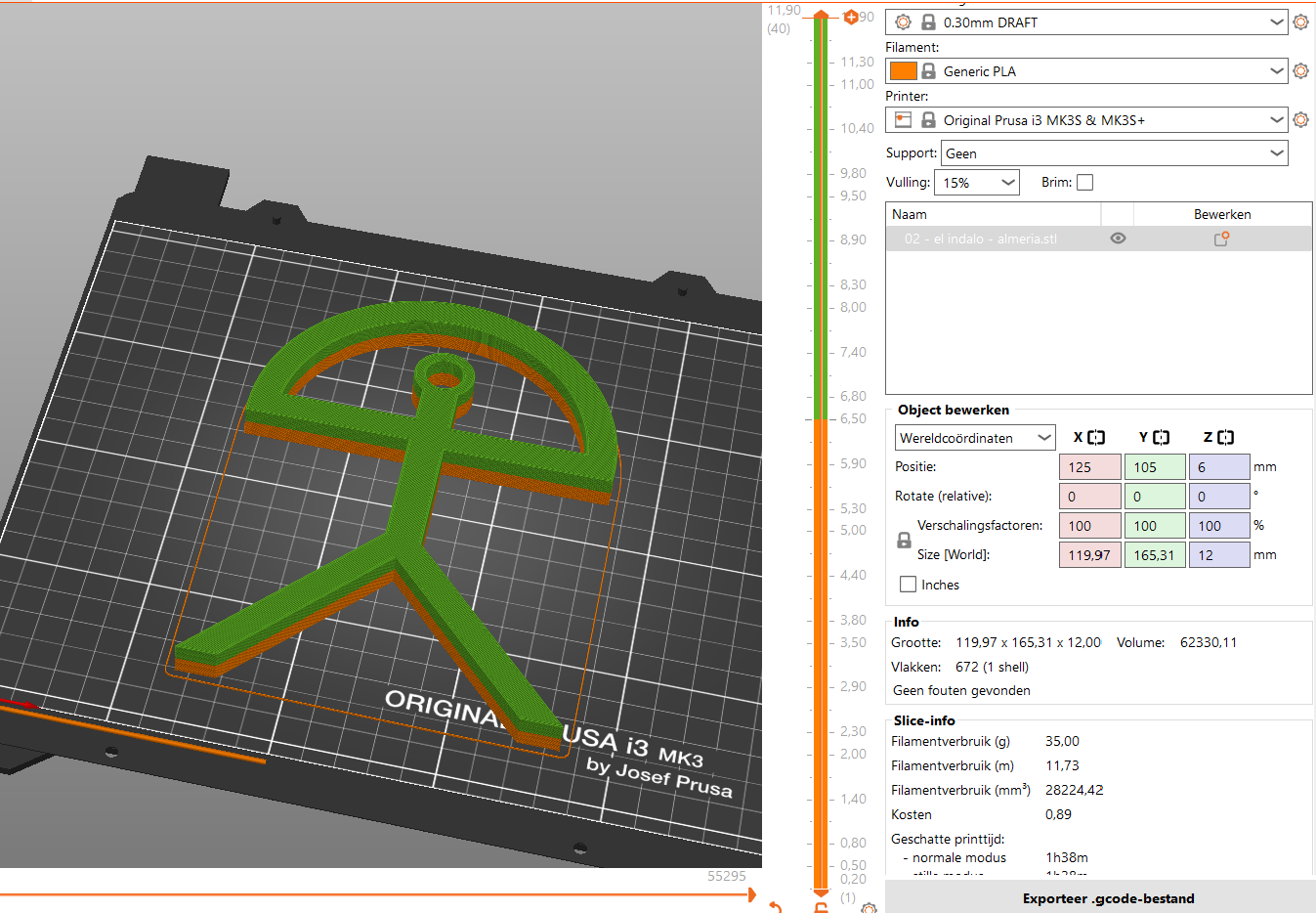
Task: Open the 0.30mm DRAFT print profile dropdown
Action: [x=1086, y=22]
